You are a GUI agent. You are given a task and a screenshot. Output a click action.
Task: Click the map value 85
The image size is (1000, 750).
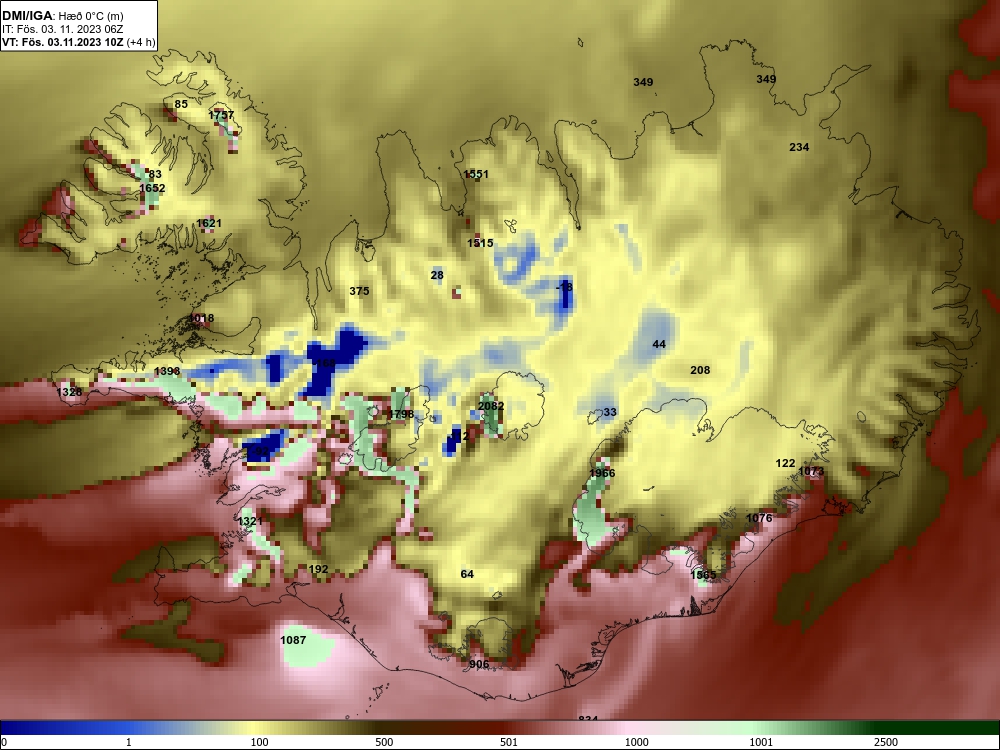click(181, 104)
